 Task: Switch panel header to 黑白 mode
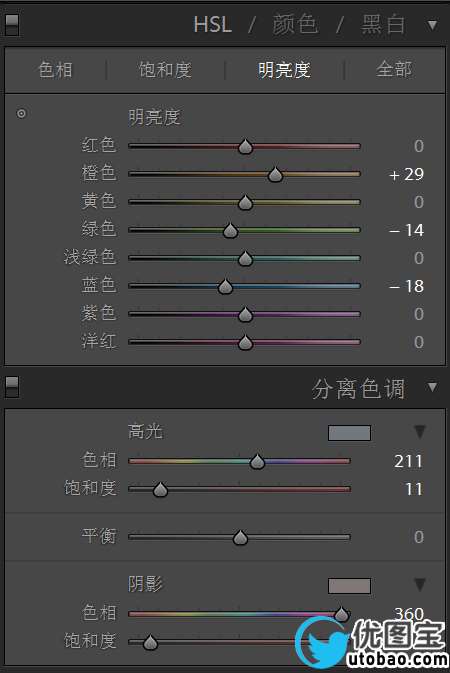point(383,24)
